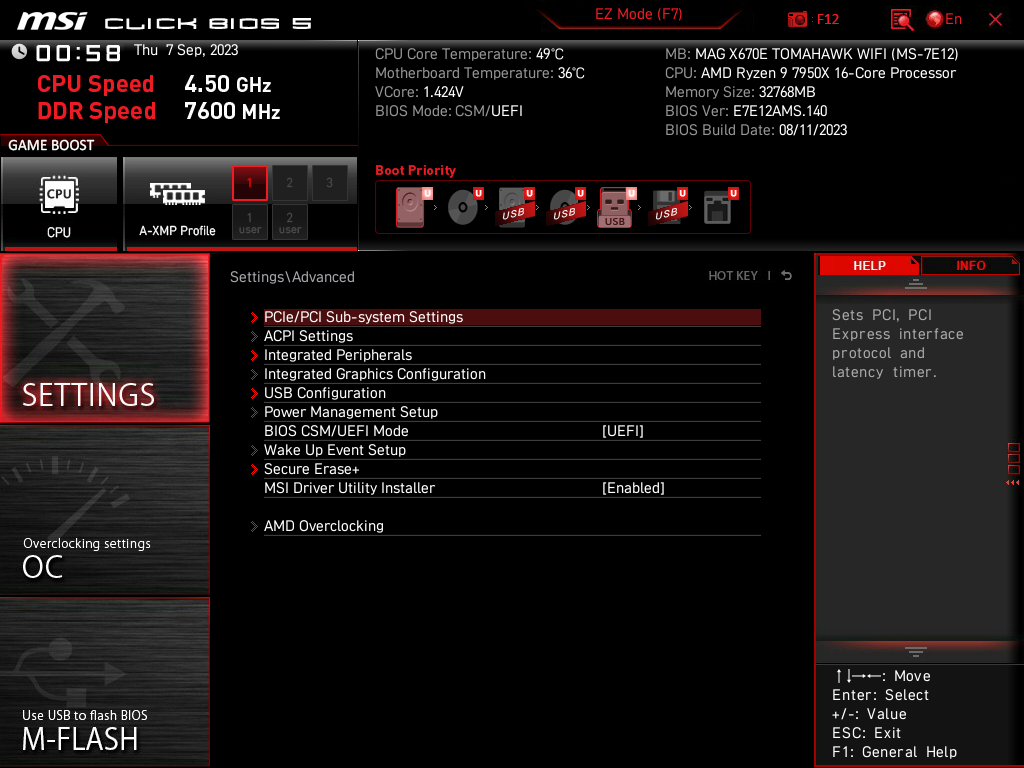Click the MSI Driver Utility Installer label
Image resolution: width=1024 pixels, height=768 pixels.
tap(349, 488)
